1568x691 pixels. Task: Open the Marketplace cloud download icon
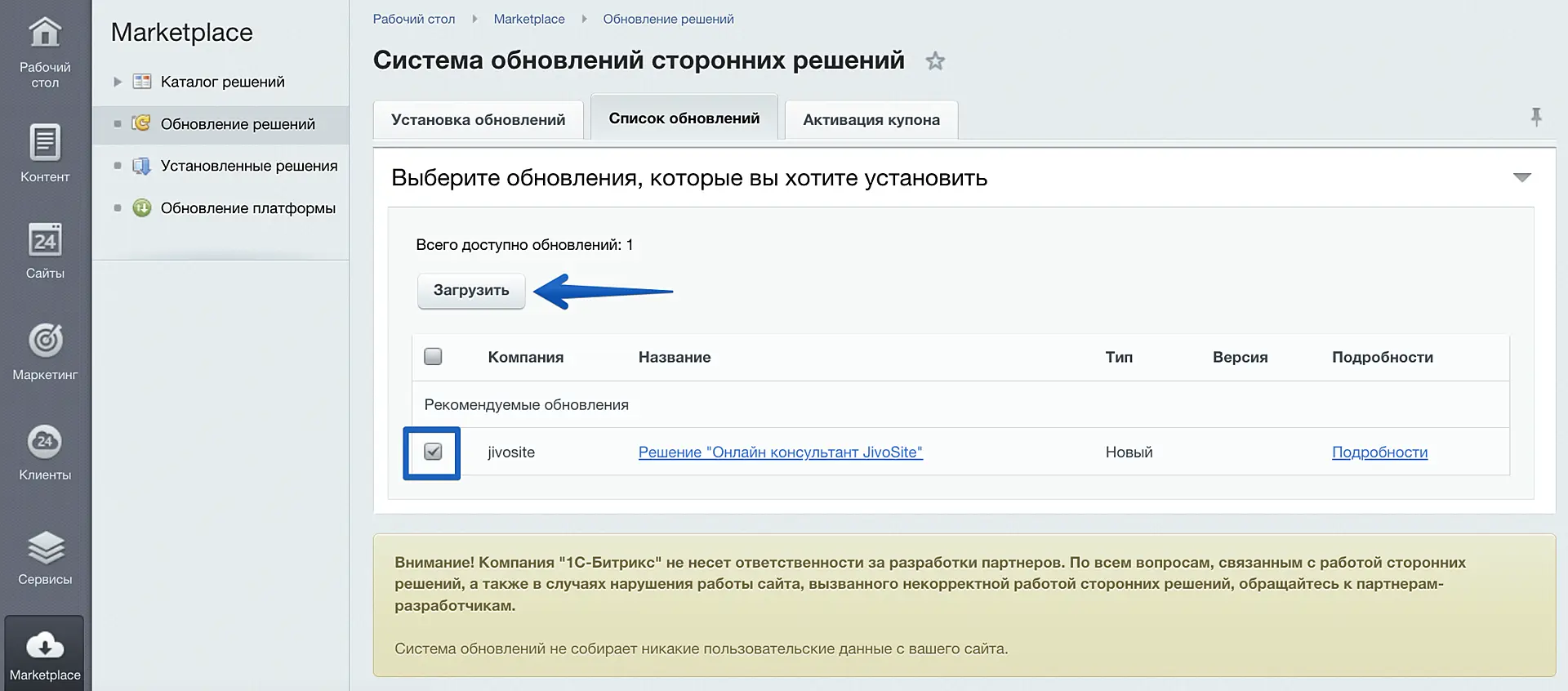tap(45, 646)
